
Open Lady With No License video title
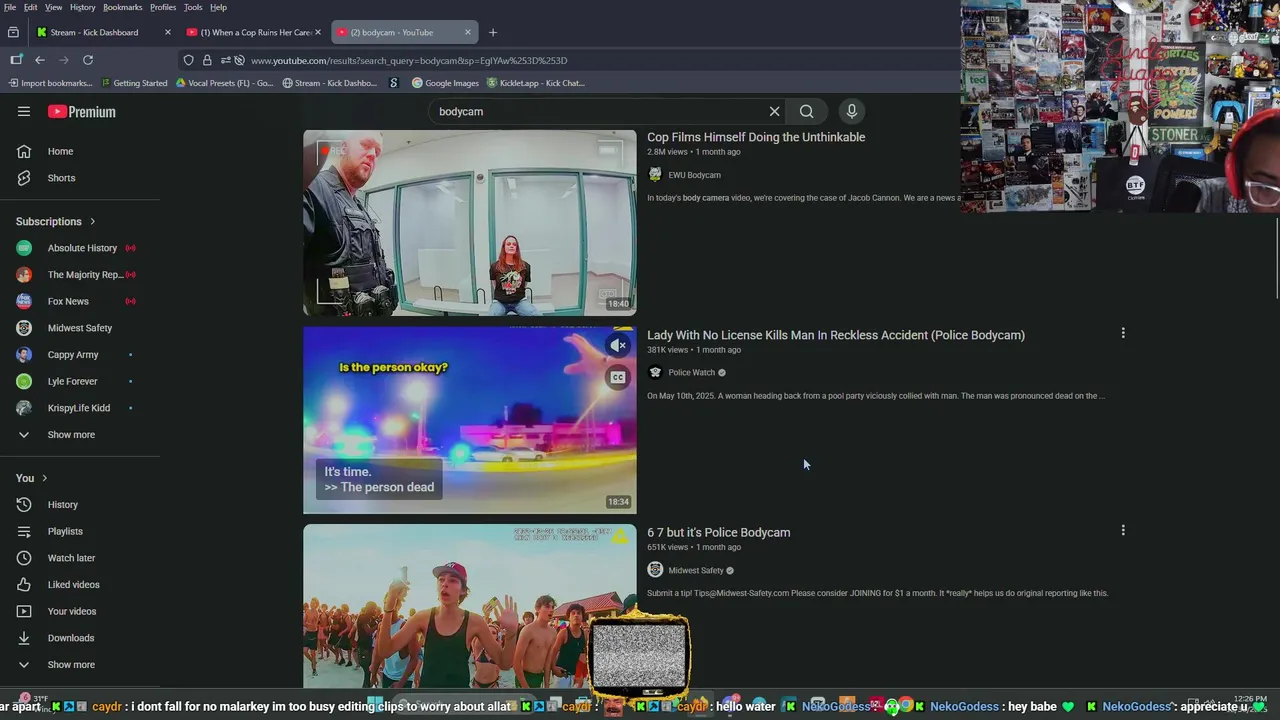[836, 335]
